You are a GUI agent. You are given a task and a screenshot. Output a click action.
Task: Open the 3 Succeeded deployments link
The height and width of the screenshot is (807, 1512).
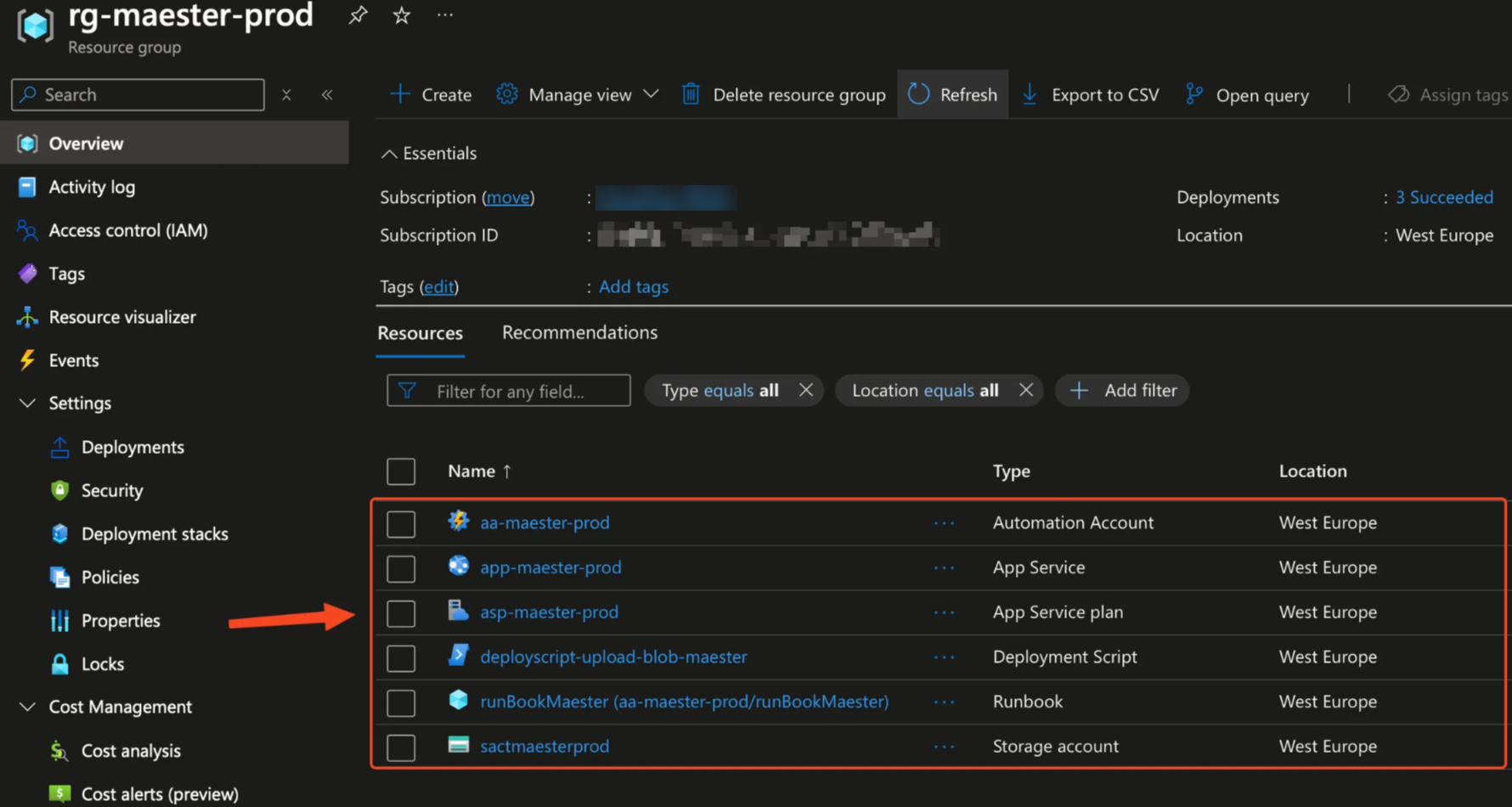[x=1443, y=196]
